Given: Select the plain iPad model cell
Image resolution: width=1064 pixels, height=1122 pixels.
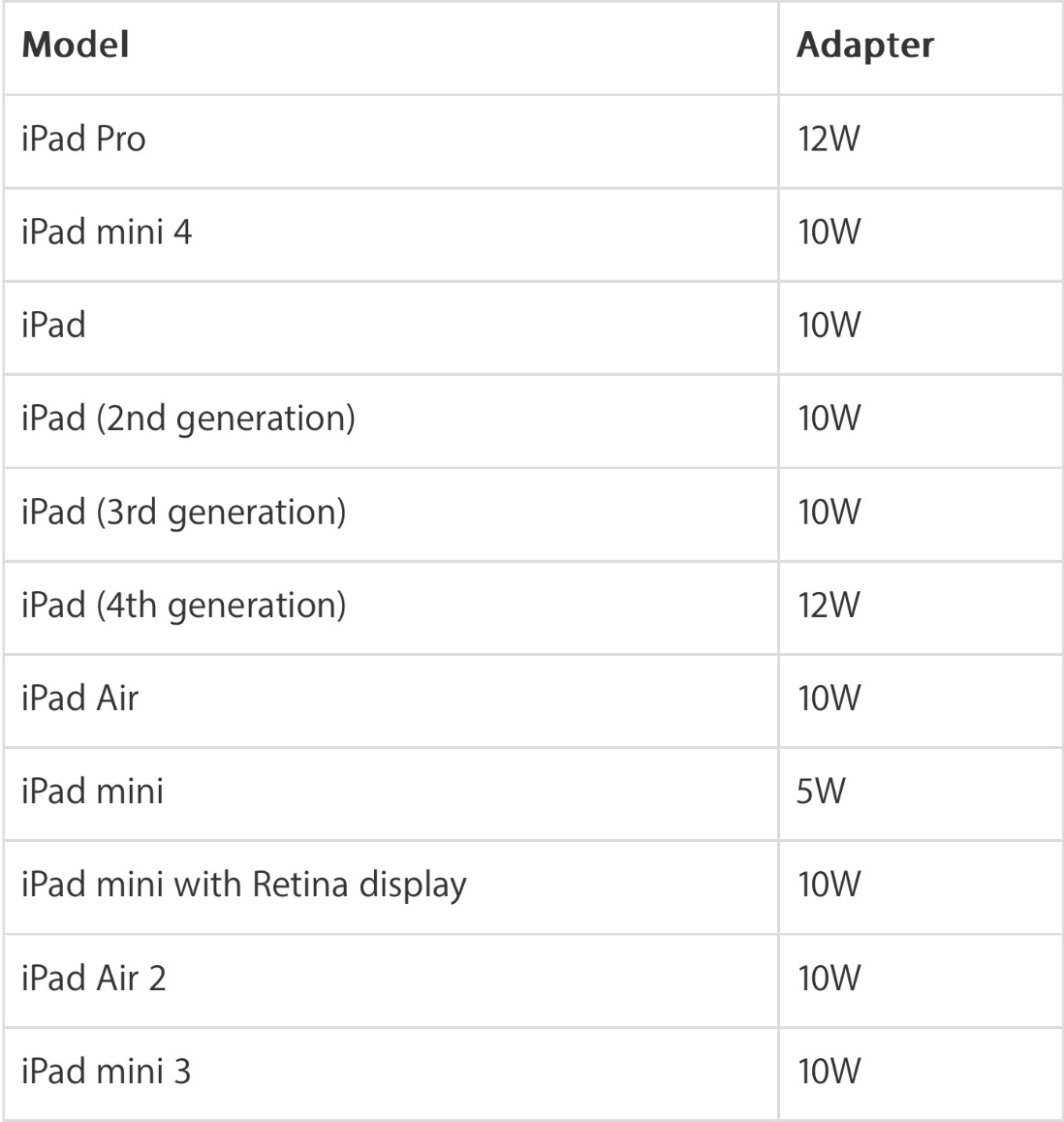Looking at the screenshot, I should tap(391, 327).
